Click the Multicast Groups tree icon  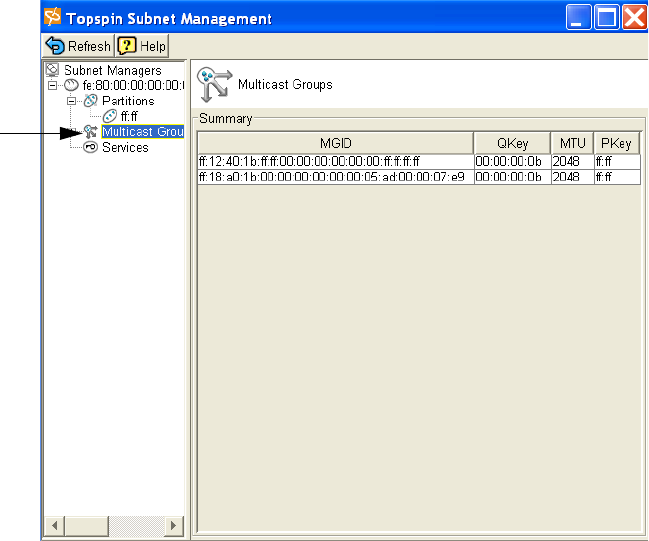tap(91, 132)
